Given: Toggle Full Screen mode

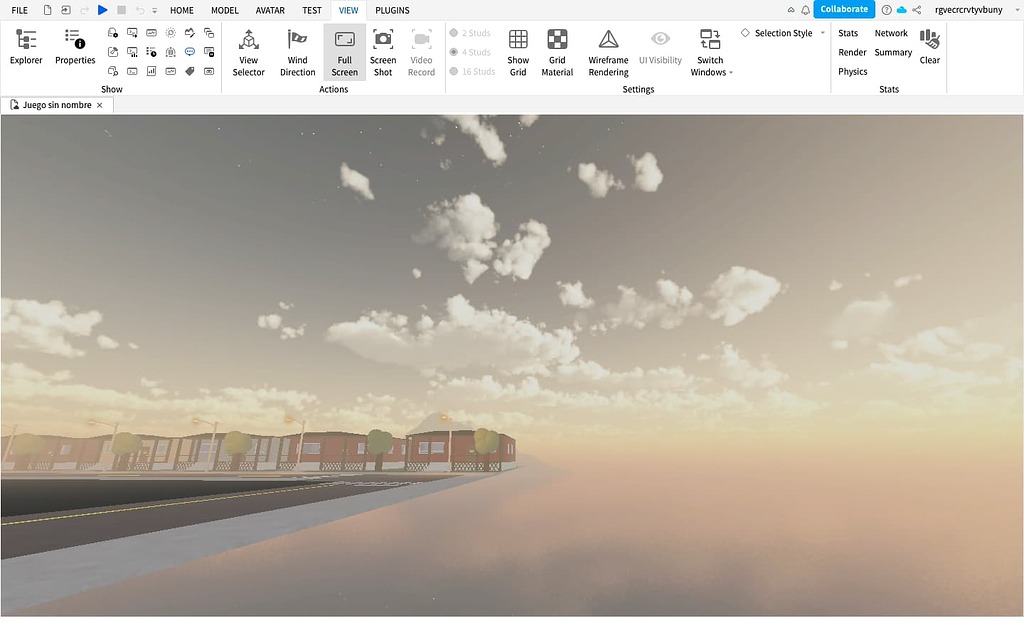Looking at the screenshot, I should (x=345, y=52).
